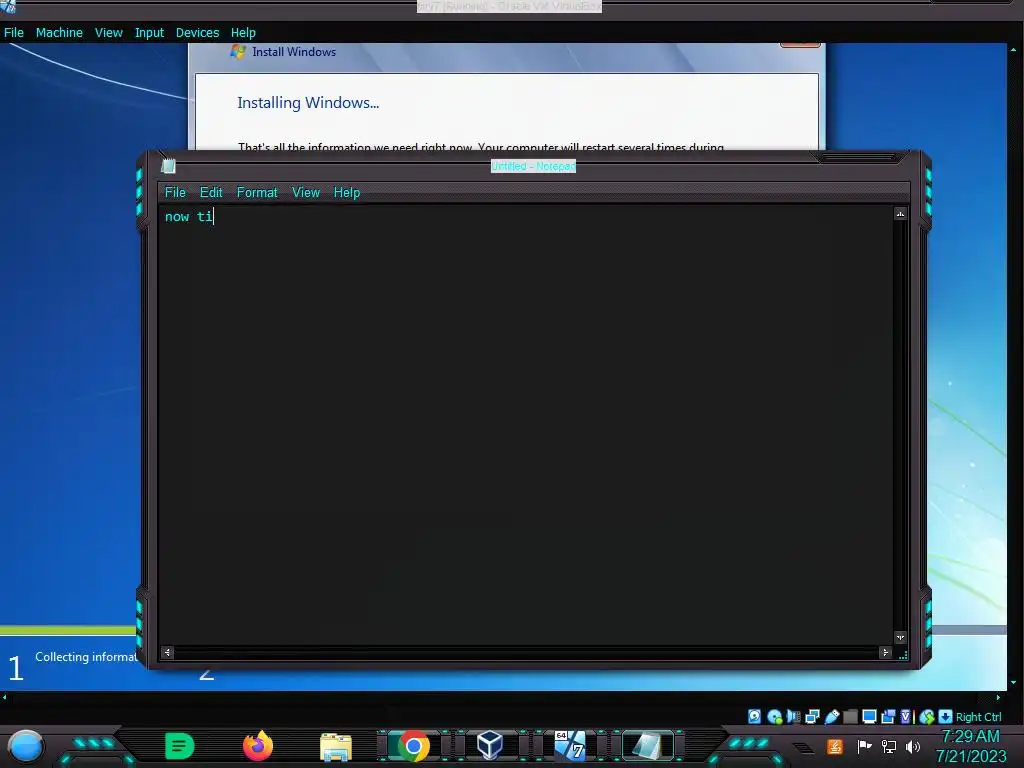Click VM view vertical scrollbar up arrow

pyautogui.click(x=1014, y=49)
